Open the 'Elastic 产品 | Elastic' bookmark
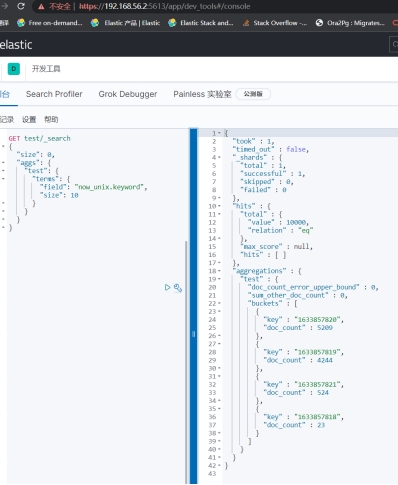The width and height of the screenshot is (398, 485). click(125, 23)
